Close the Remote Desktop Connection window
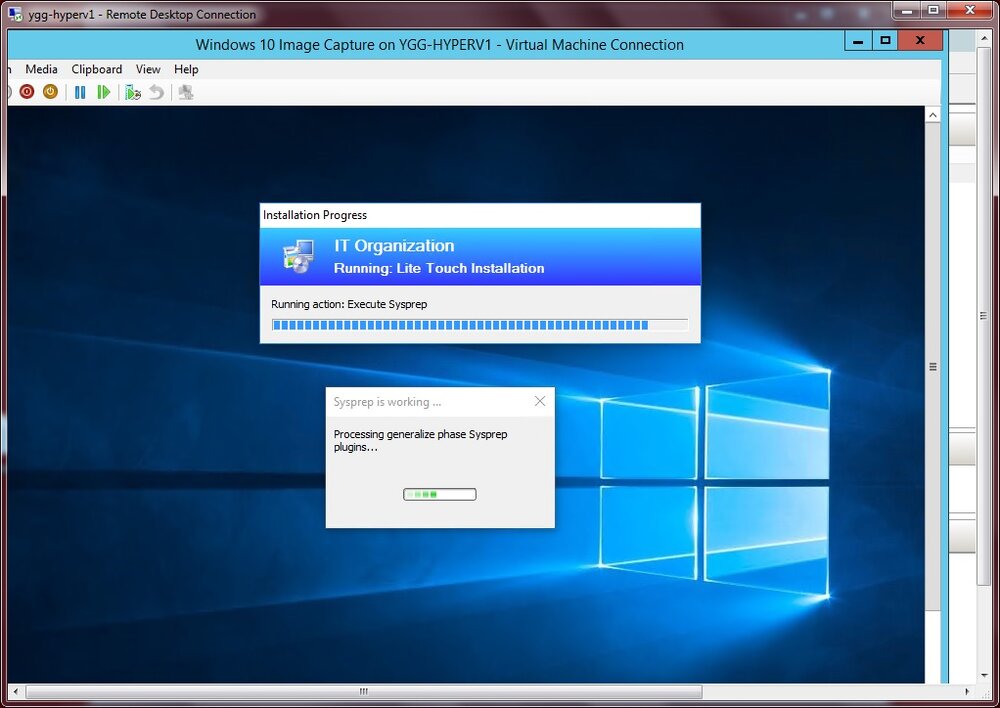 [970, 11]
